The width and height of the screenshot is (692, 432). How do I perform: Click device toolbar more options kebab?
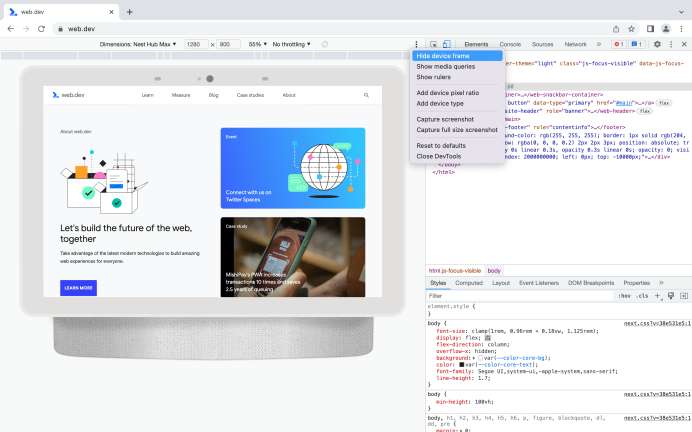click(x=416, y=44)
